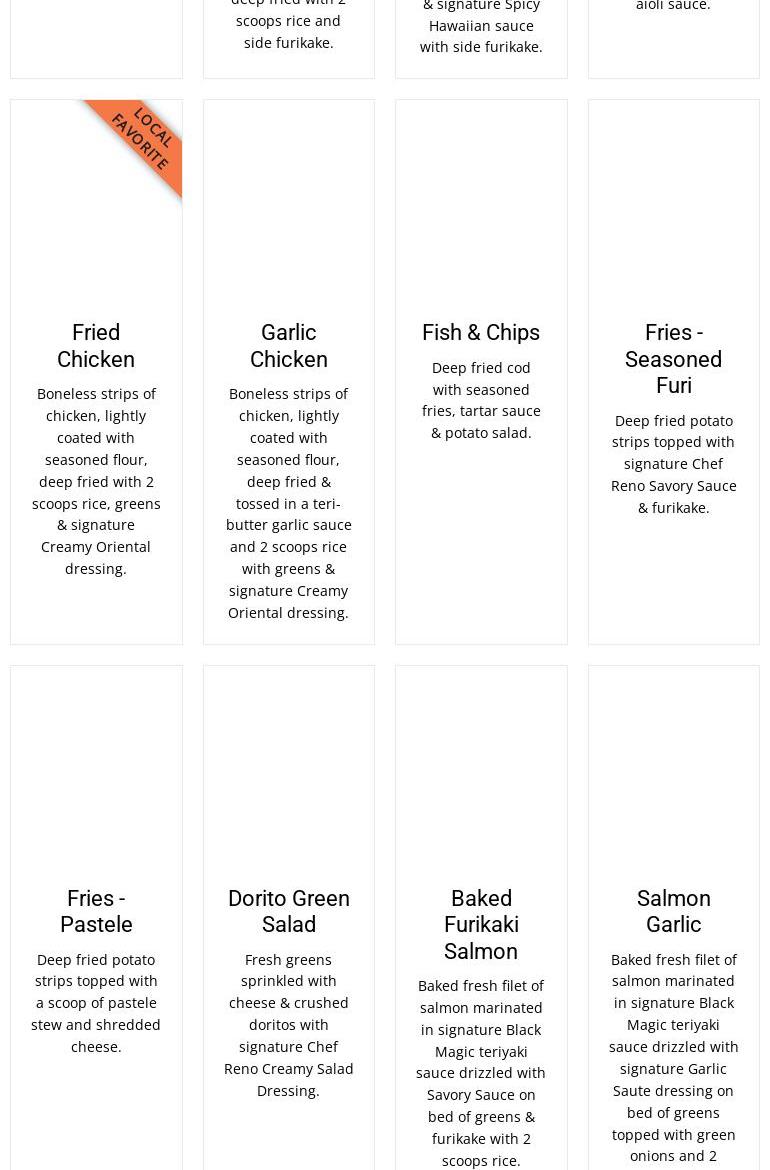770x1170 pixels.
Task: Click the Fries - Seasoned Furi image area
Action: click(x=674, y=207)
